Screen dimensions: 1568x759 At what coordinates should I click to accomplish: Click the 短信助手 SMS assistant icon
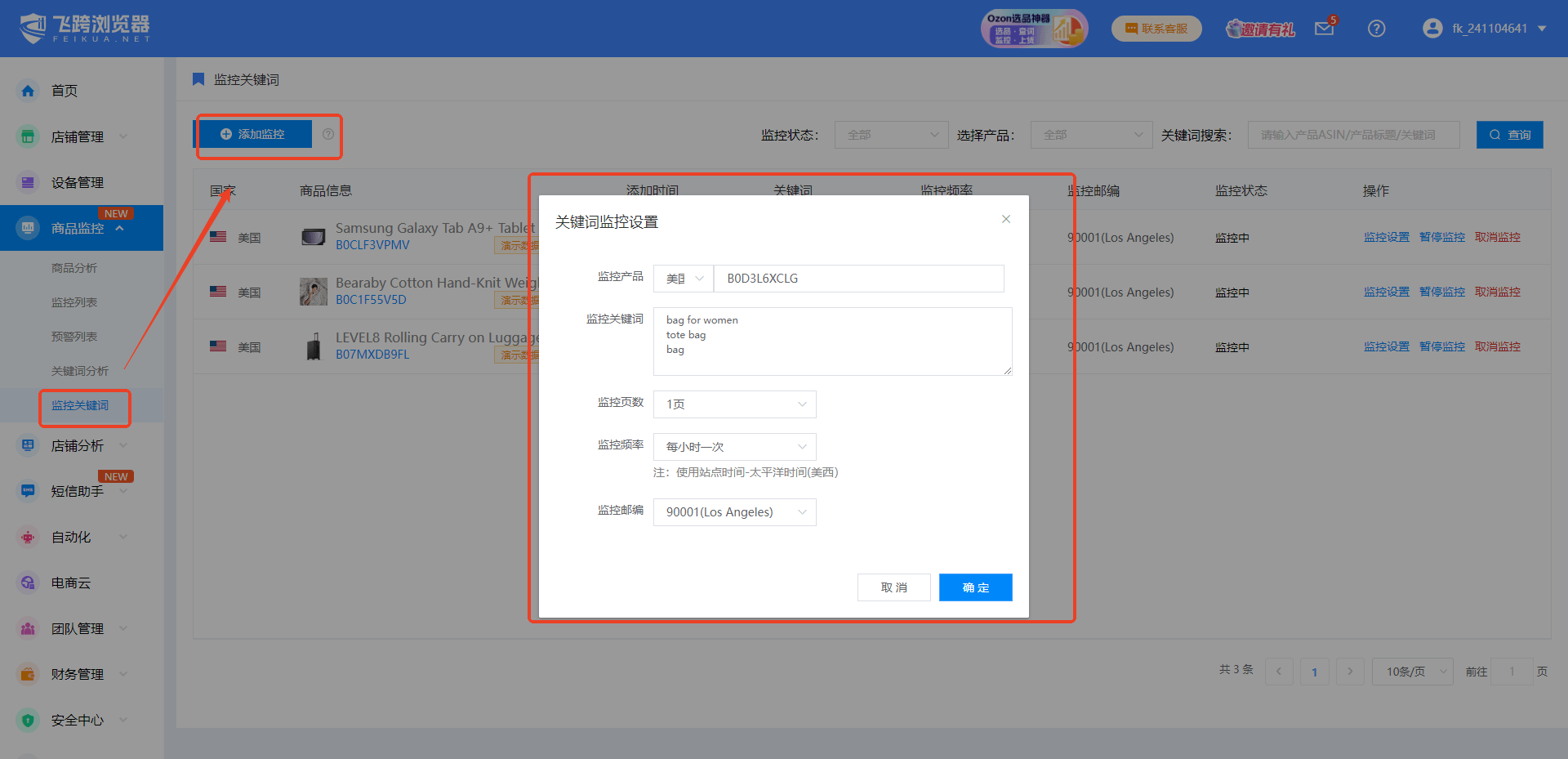pyautogui.click(x=27, y=490)
